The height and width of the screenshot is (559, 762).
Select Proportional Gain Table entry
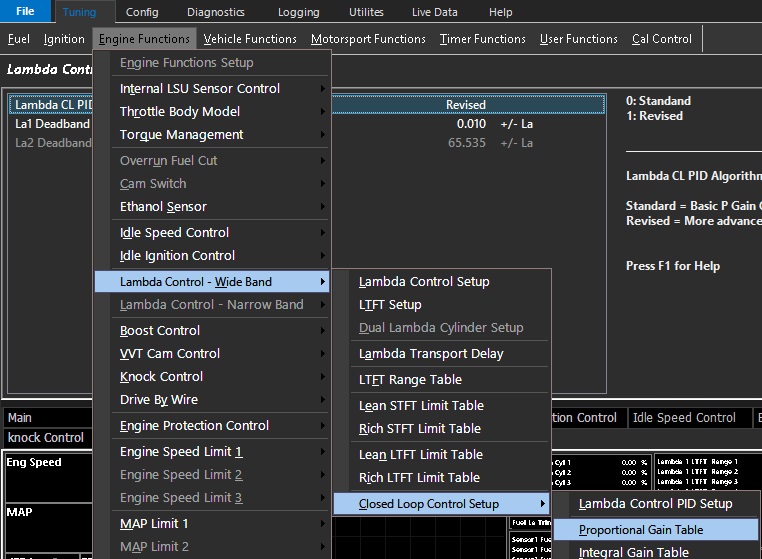click(641, 530)
